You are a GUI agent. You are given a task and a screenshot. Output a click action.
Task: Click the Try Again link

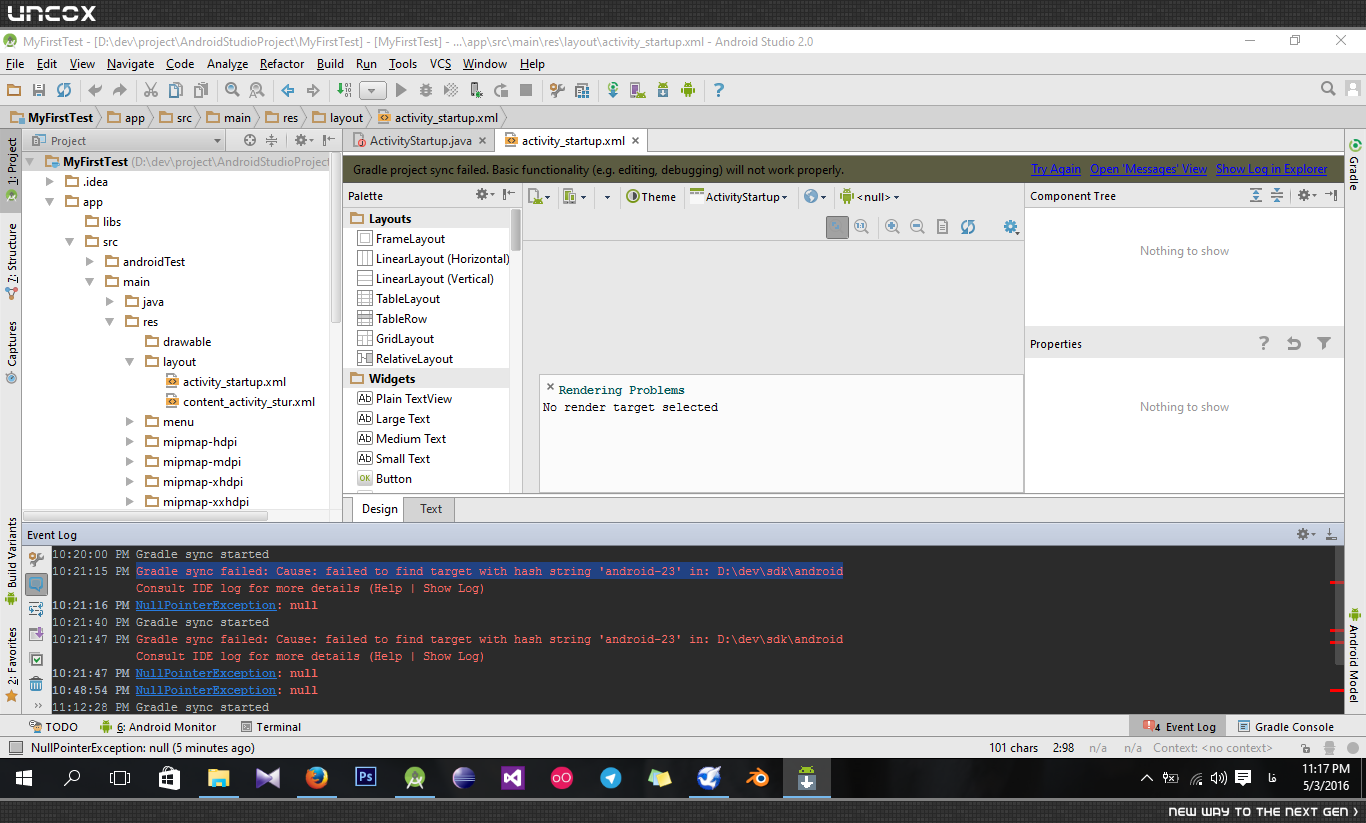(x=1056, y=169)
